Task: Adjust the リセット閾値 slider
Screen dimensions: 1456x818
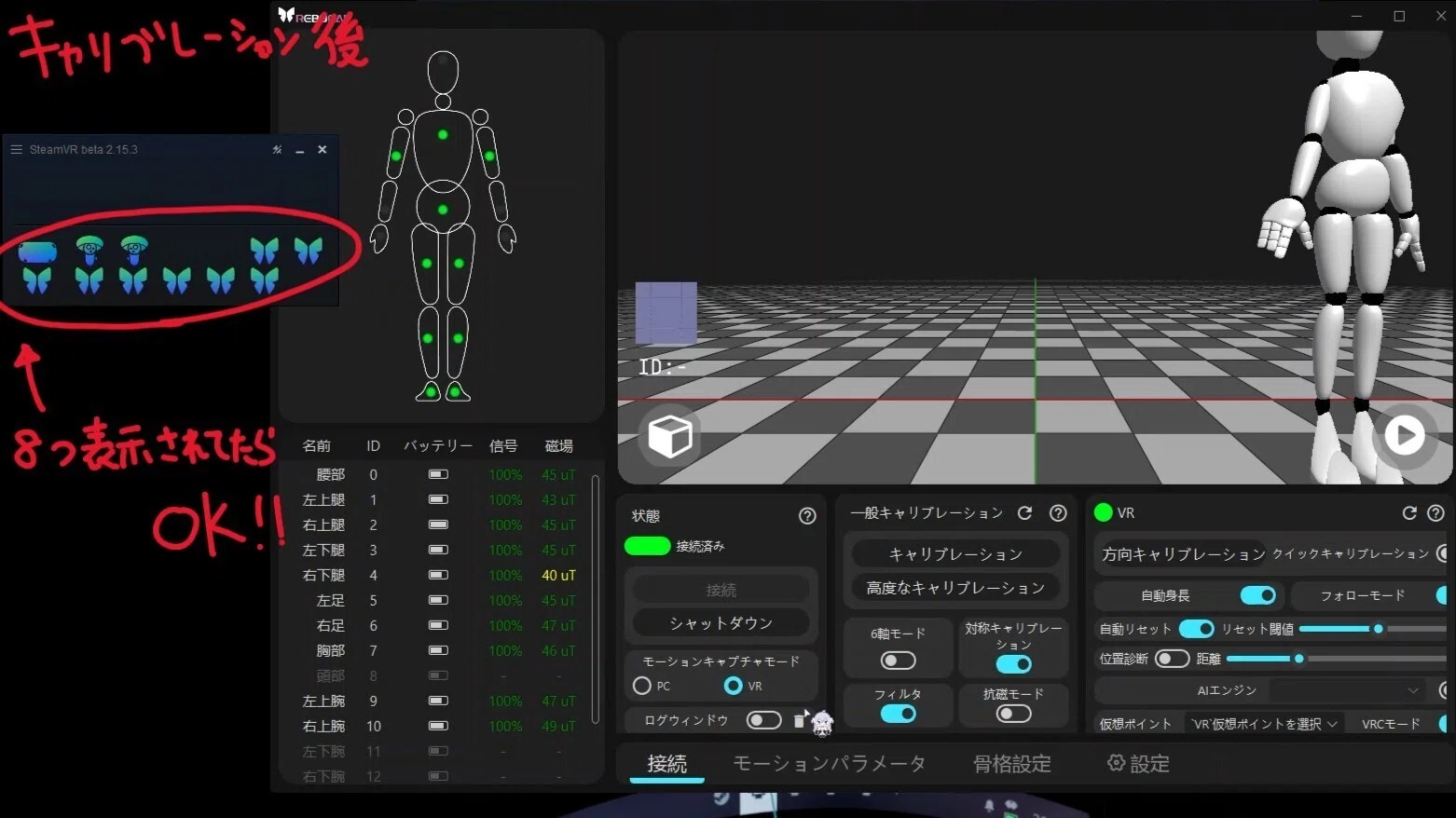Action: click(x=1372, y=629)
